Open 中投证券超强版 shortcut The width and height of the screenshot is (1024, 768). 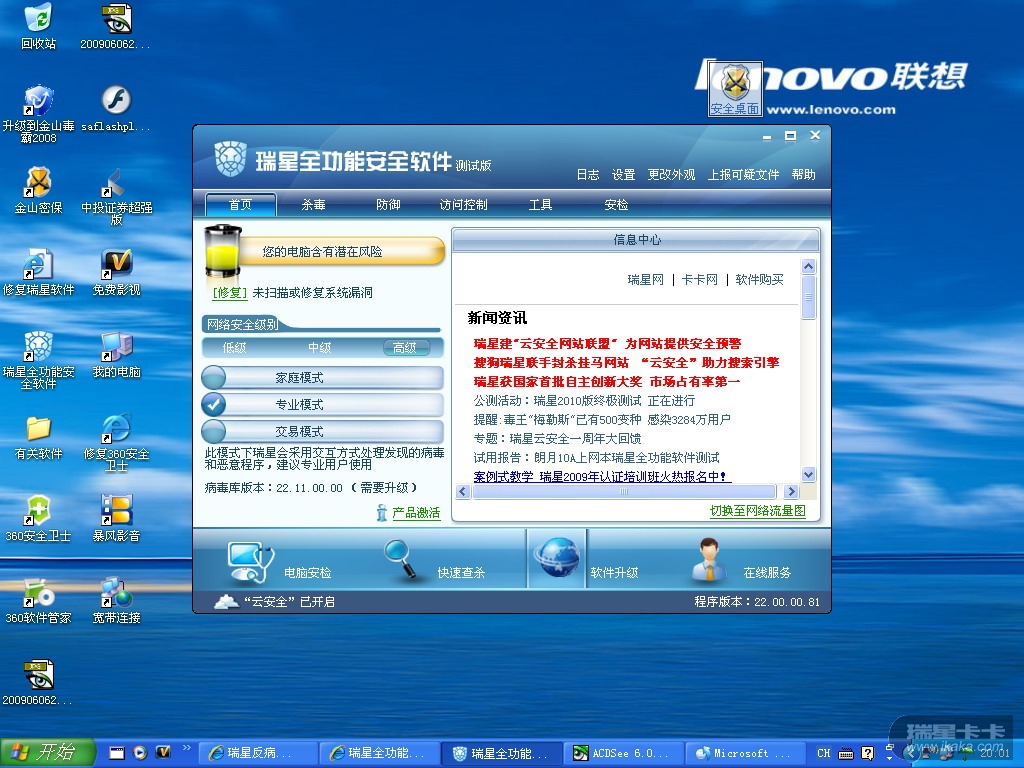coord(116,195)
